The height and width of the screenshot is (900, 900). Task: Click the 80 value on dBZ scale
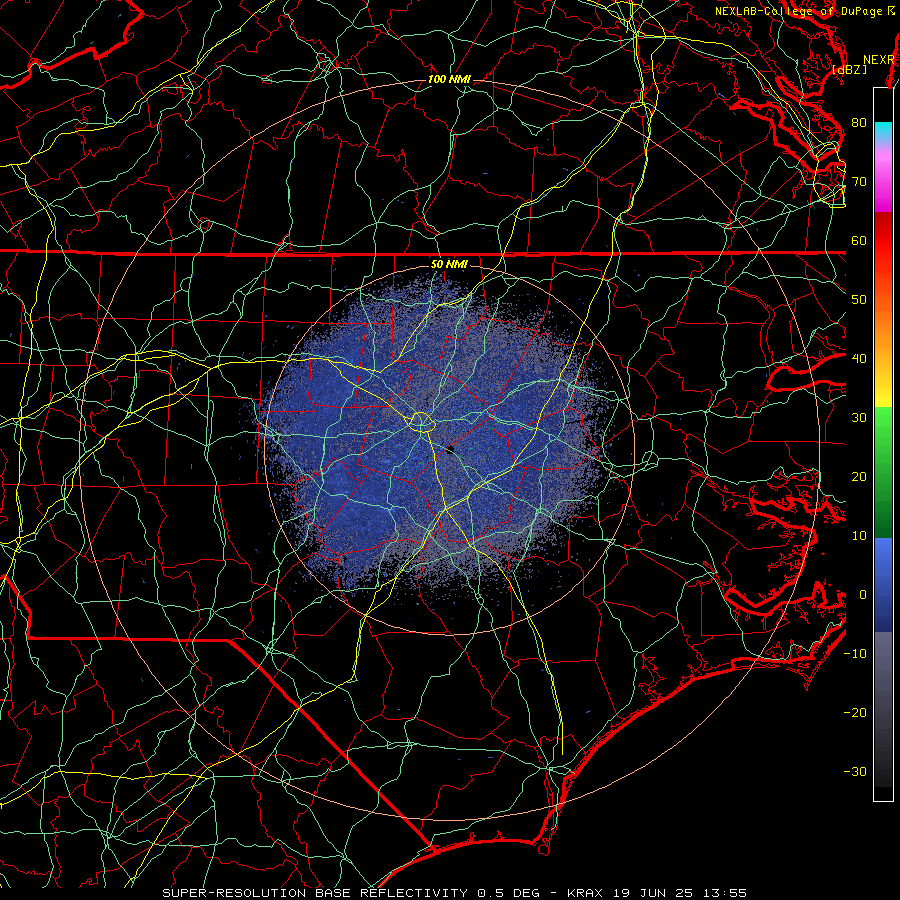tap(859, 122)
